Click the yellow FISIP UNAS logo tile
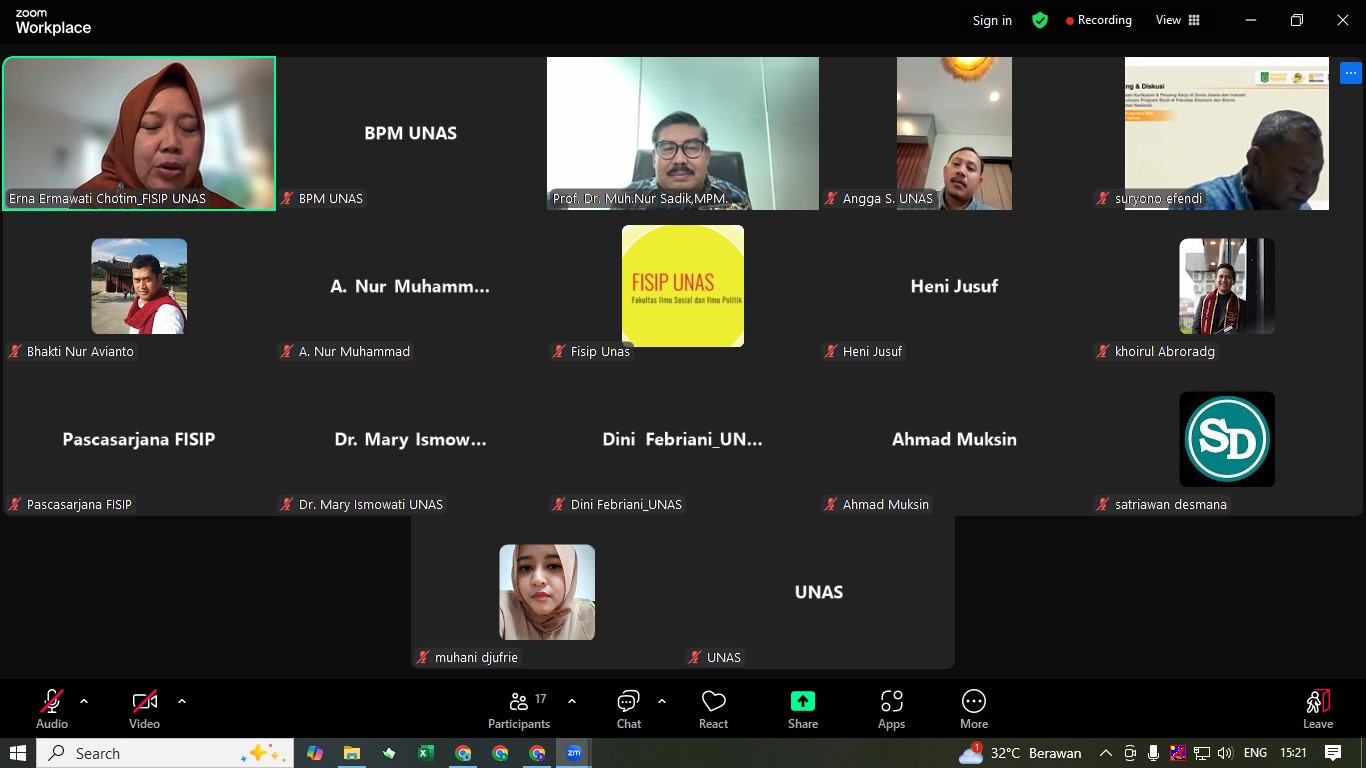This screenshot has width=1366, height=768. point(683,286)
